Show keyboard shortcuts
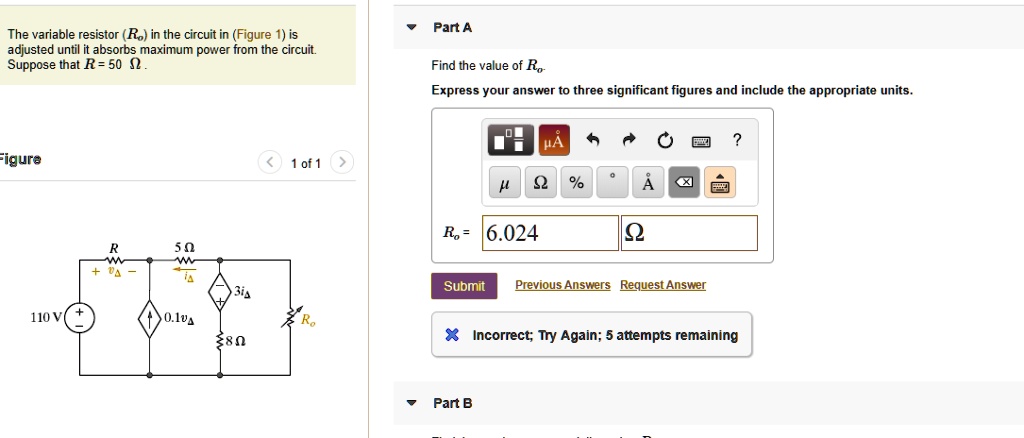Viewport: 1024px width, 438px height. [701, 142]
